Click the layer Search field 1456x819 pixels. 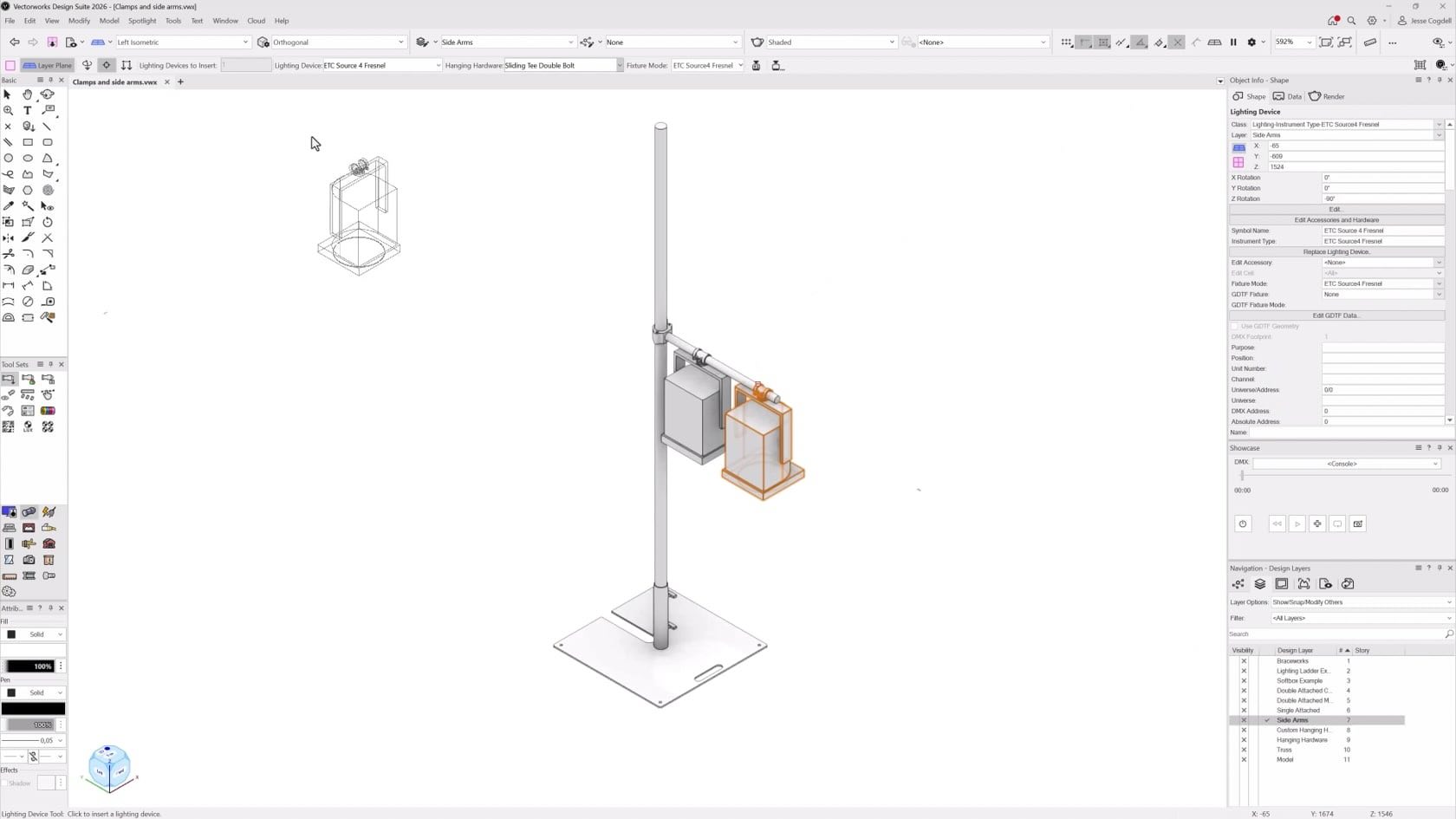click(x=1335, y=634)
